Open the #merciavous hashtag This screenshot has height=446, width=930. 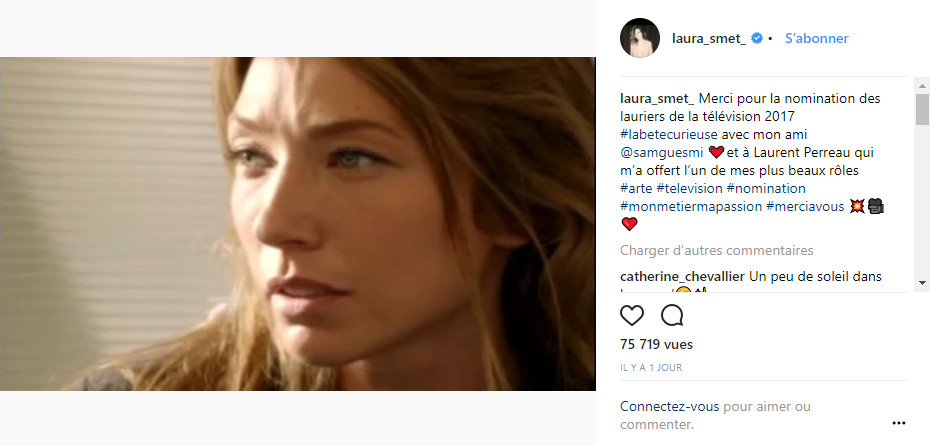pos(804,206)
